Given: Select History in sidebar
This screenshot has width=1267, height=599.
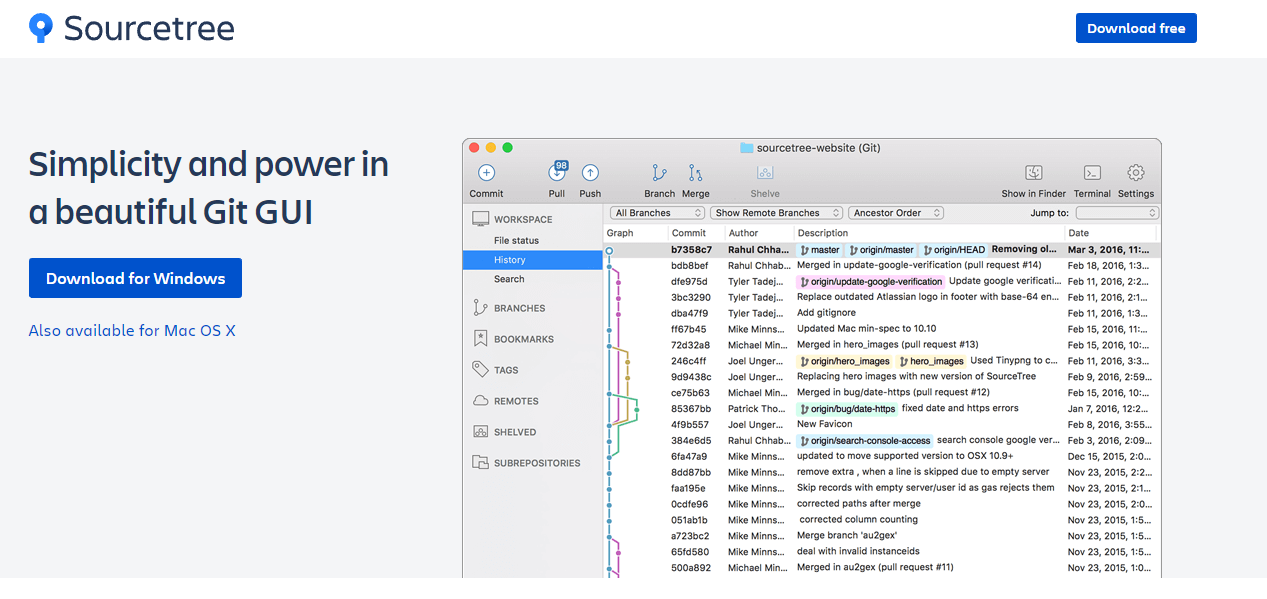Looking at the screenshot, I should (532, 260).
